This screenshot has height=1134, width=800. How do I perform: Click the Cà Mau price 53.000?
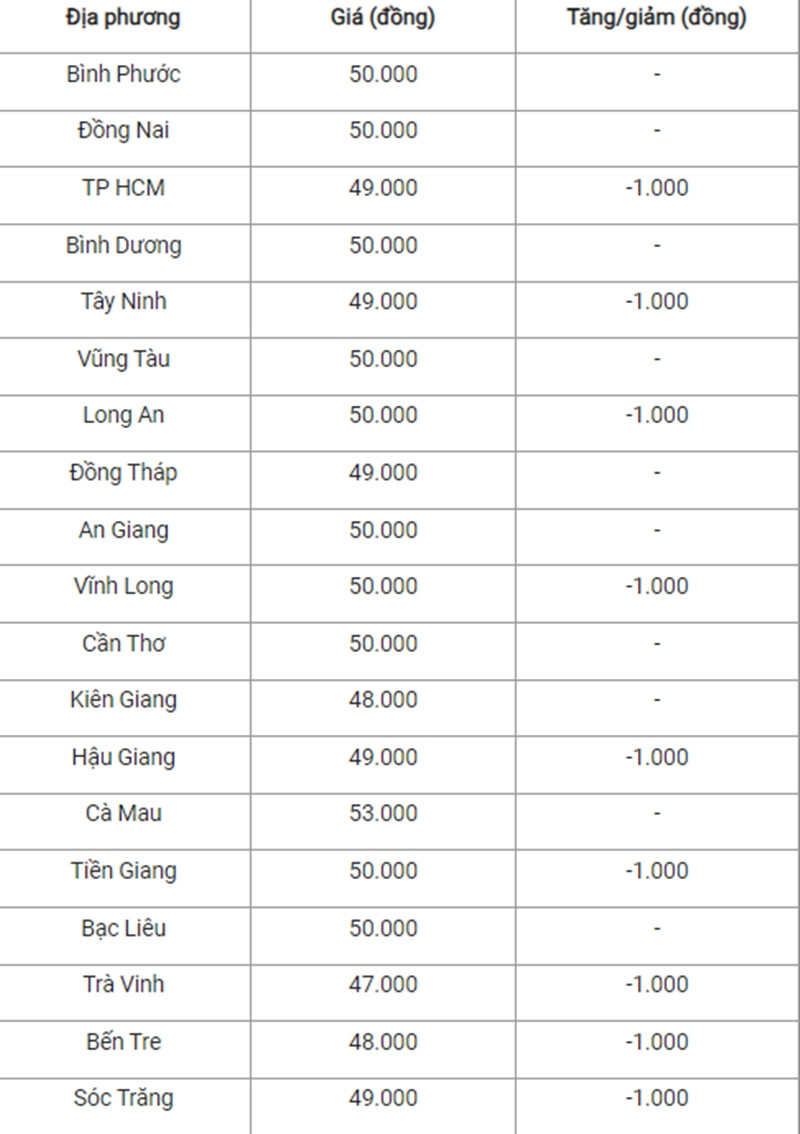[x=383, y=813]
